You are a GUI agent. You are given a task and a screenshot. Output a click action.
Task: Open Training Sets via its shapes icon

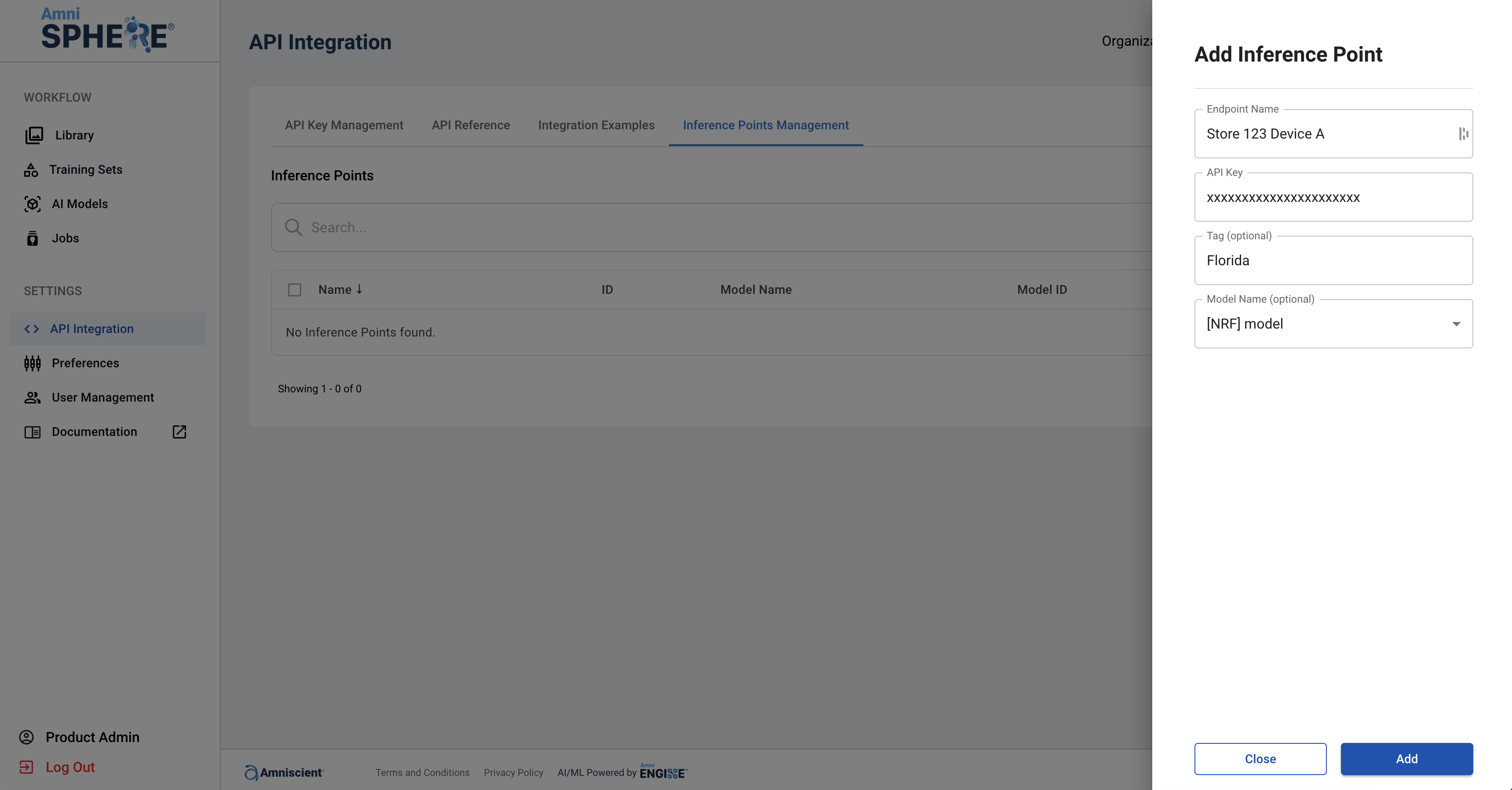31,170
